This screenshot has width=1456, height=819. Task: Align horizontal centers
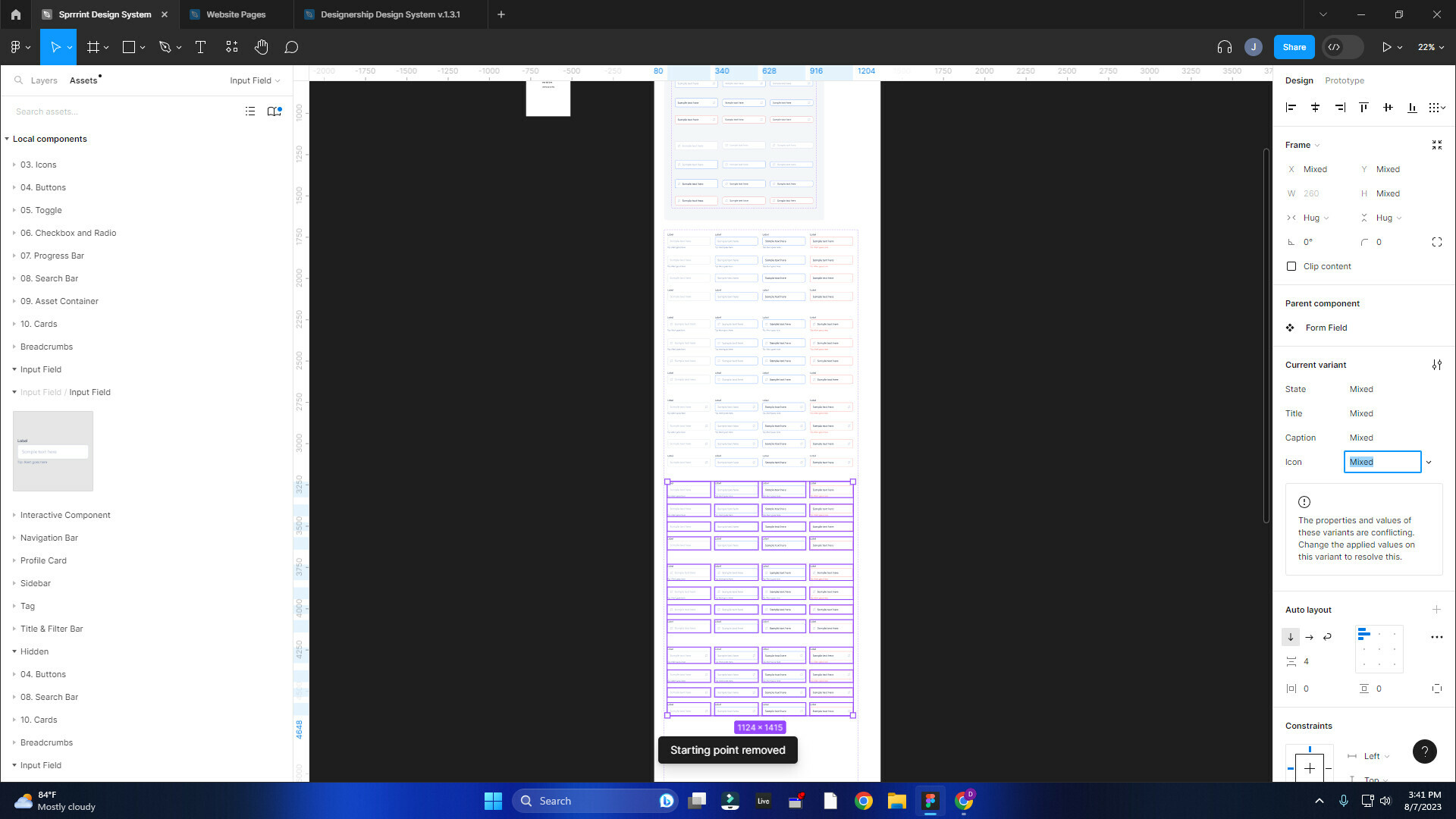coord(1315,108)
